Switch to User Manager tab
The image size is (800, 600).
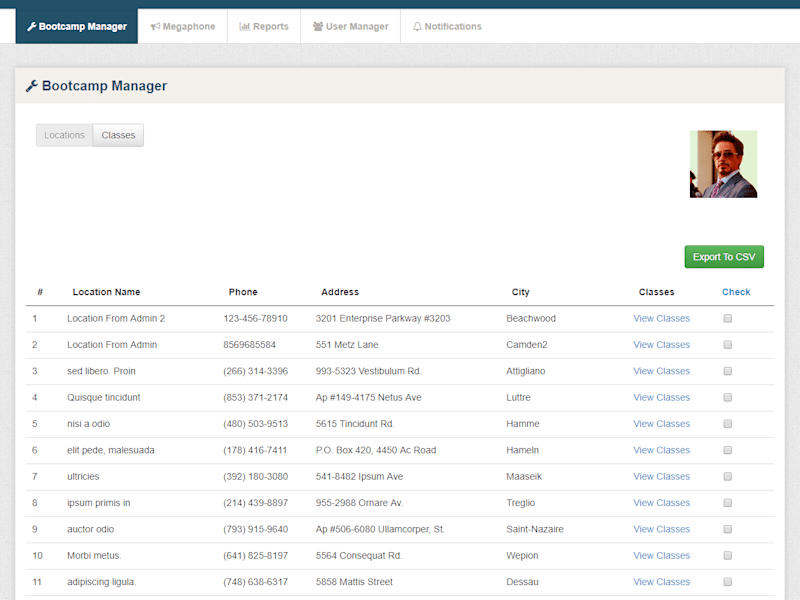tap(351, 26)
